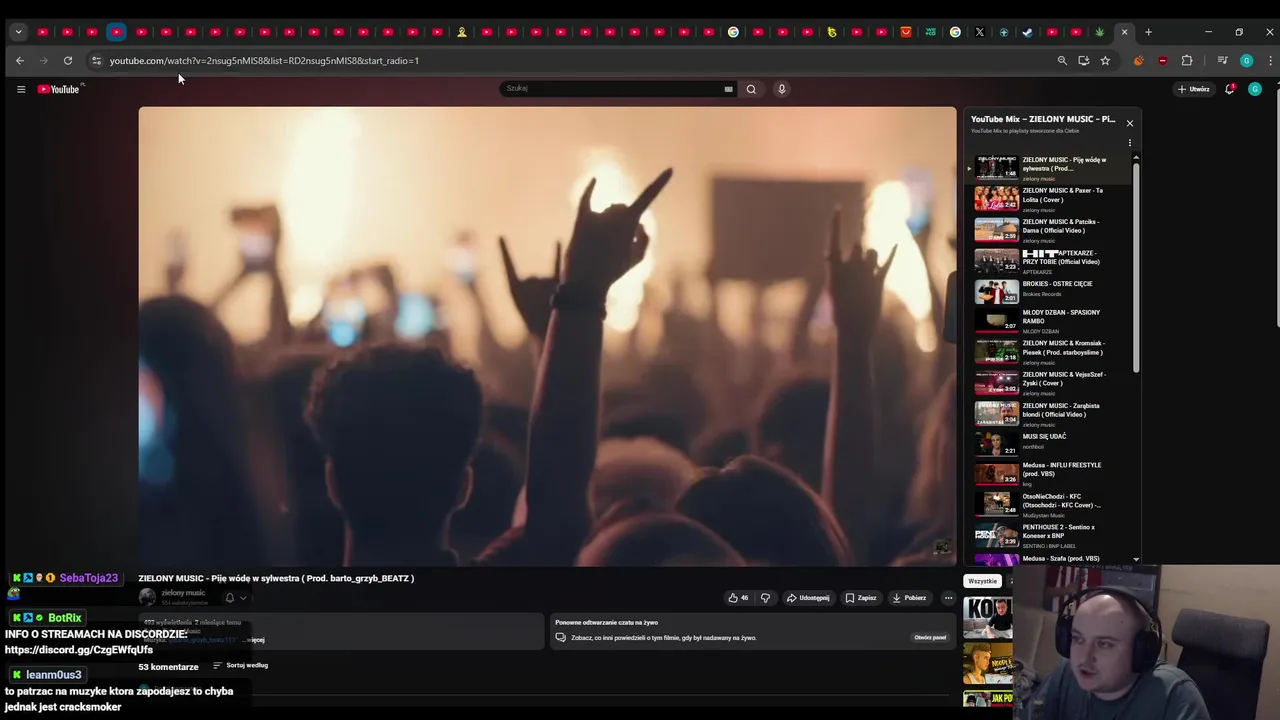Go to the YouTube home logo
The height and width of the screenshot is (720, 1280).
point(59,89)
